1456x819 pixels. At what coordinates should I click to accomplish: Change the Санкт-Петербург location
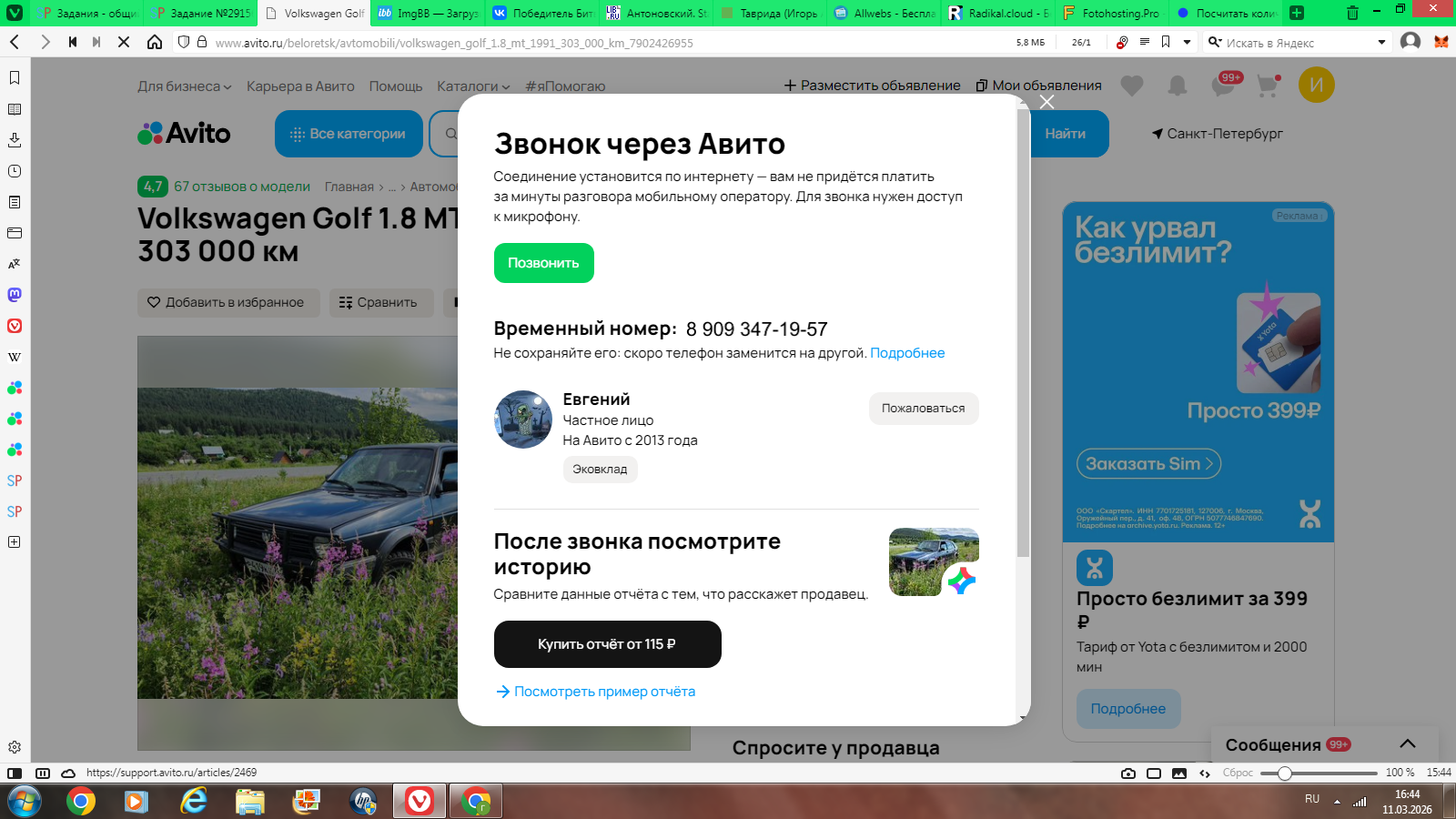click(x=1218, y=134)
